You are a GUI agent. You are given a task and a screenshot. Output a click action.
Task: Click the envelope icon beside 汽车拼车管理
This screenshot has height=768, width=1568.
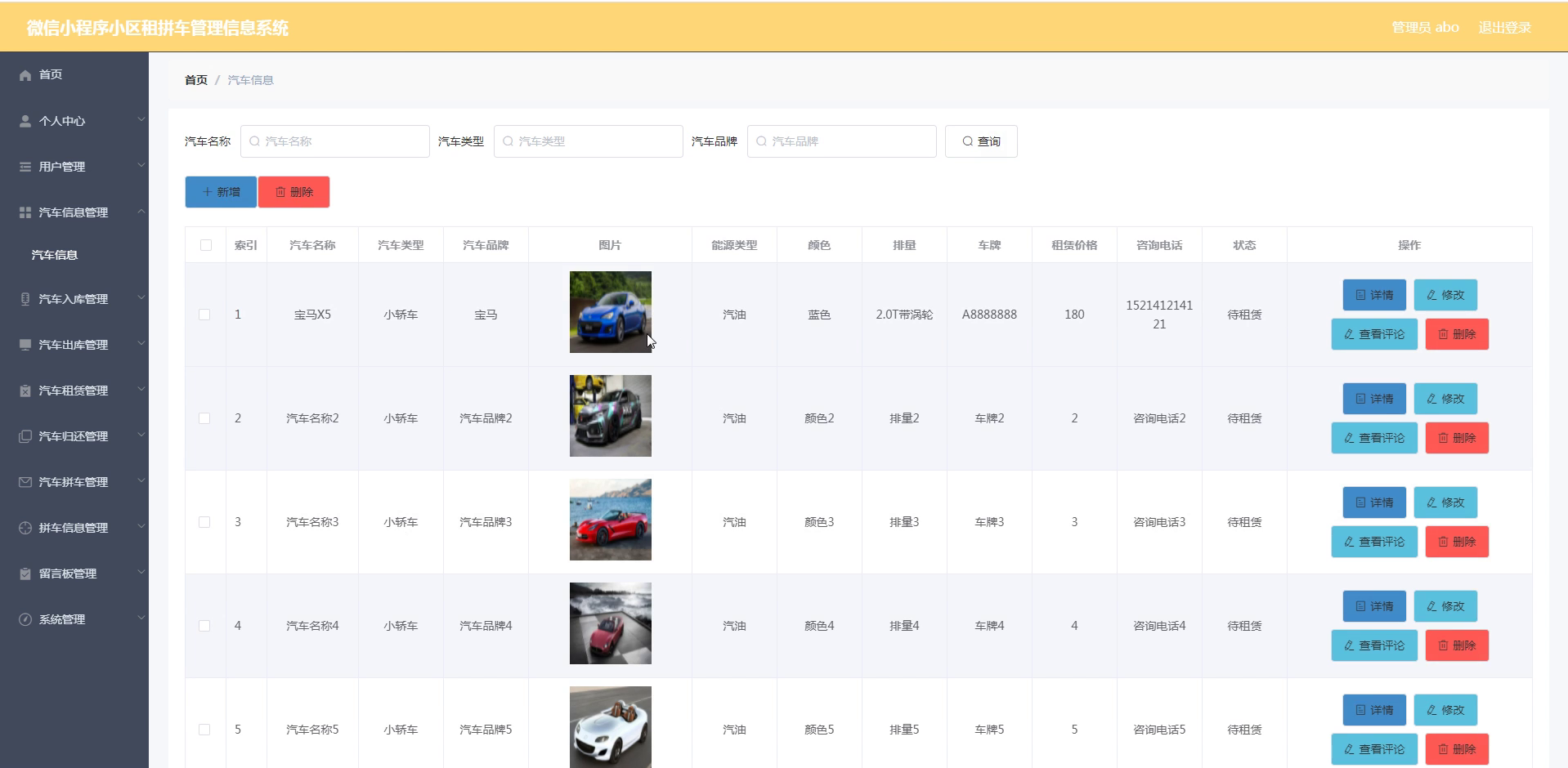(25, 482)
